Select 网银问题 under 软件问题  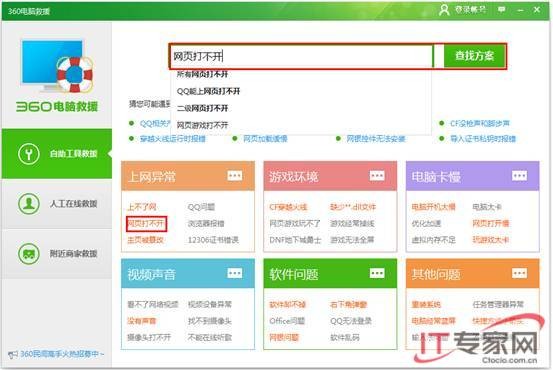click(x=284, y=338)
